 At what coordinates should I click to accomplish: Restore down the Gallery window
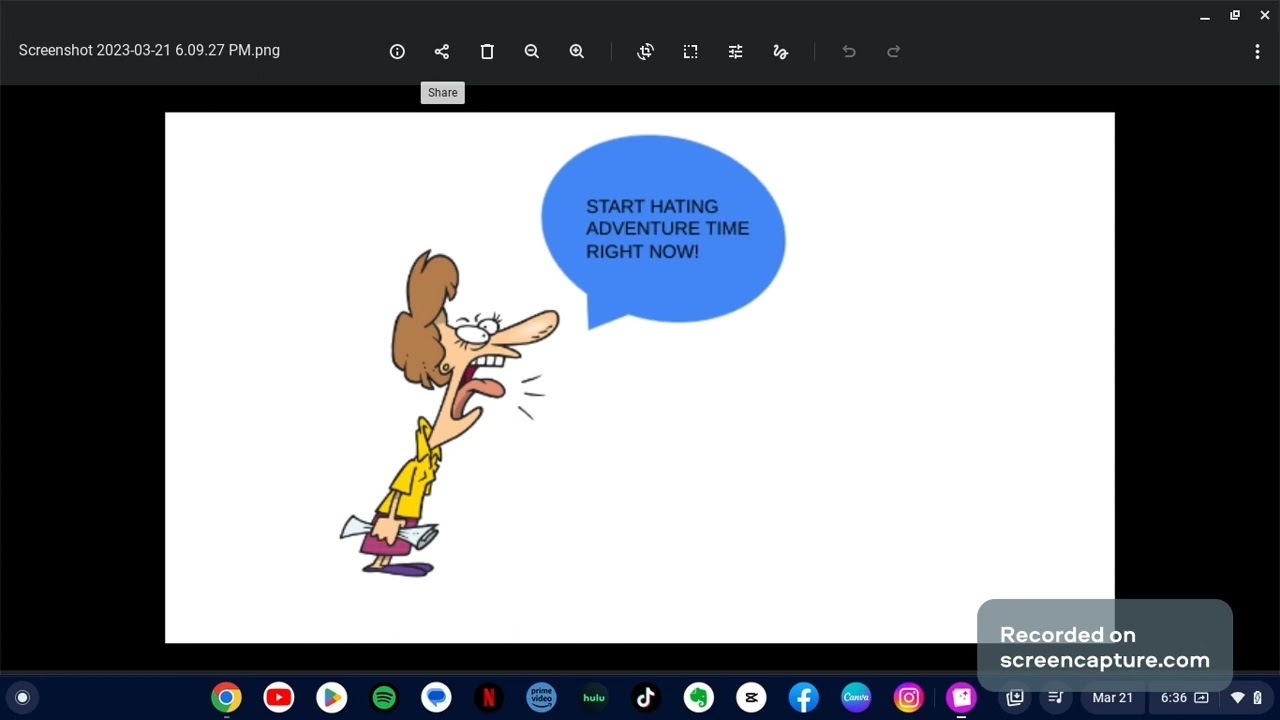[1235, 16]
